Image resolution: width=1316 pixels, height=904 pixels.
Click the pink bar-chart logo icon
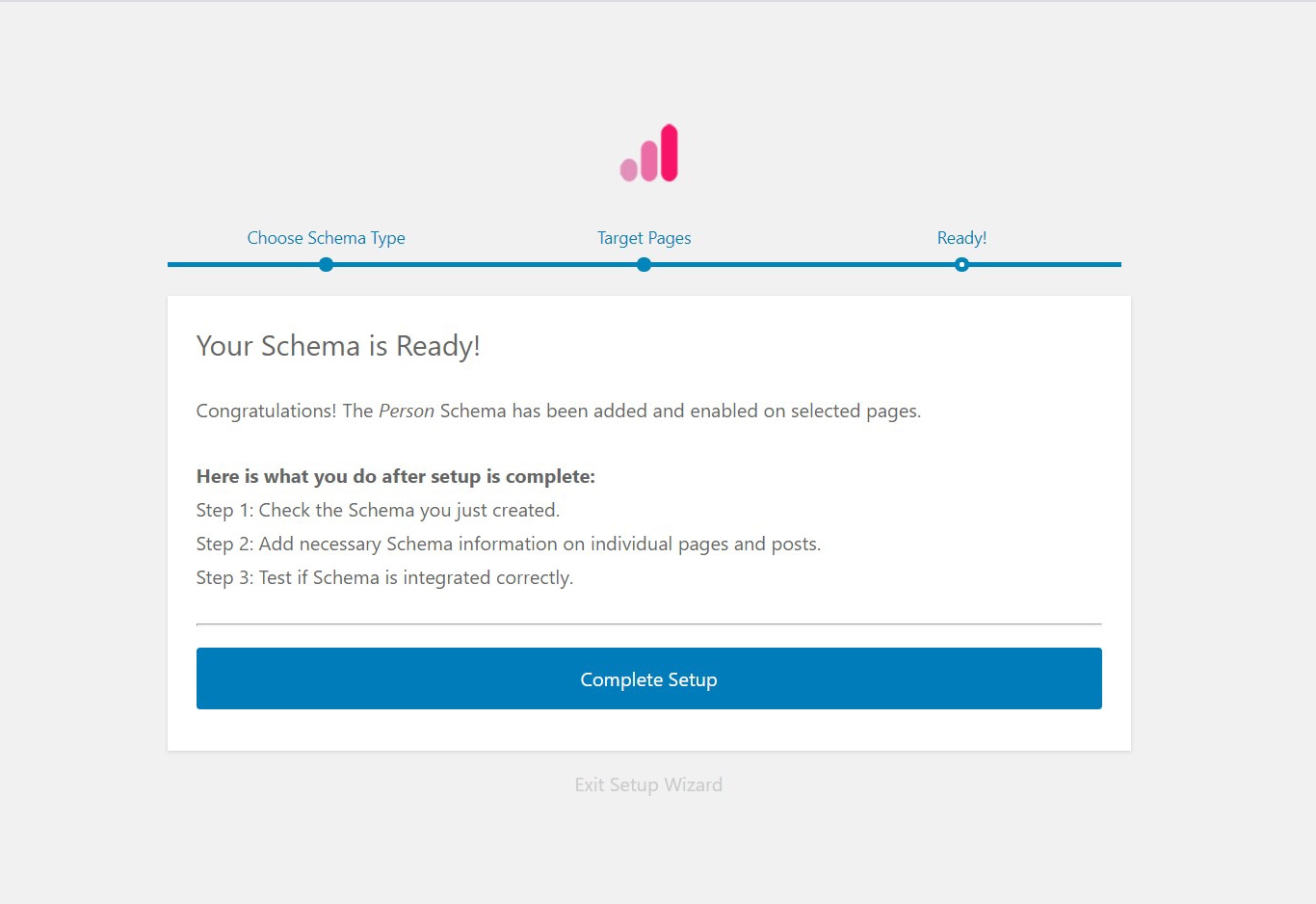click(x=648, y=152)
